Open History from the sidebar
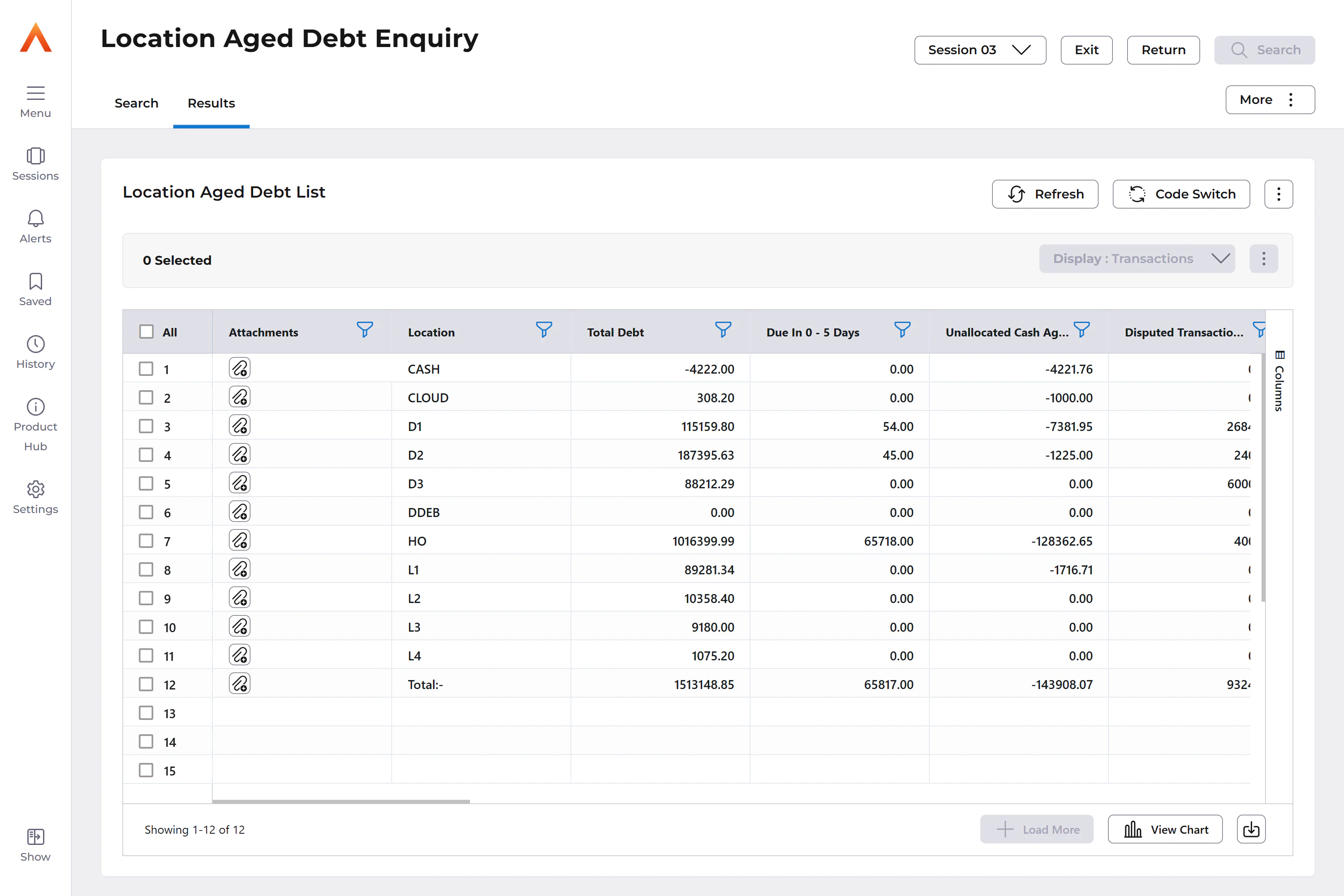1344x896 pixels. tap(35, 352)
